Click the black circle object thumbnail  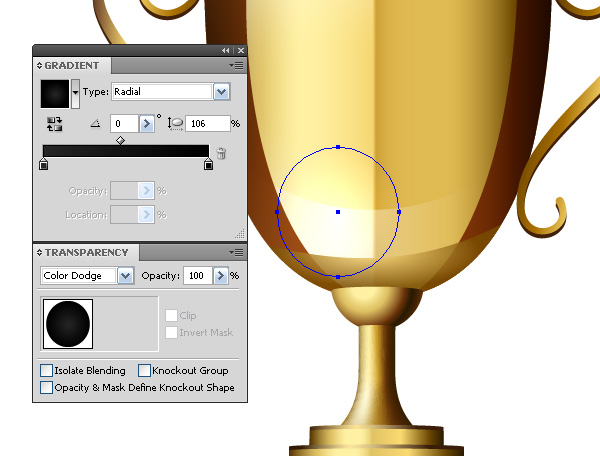point(68,324)
